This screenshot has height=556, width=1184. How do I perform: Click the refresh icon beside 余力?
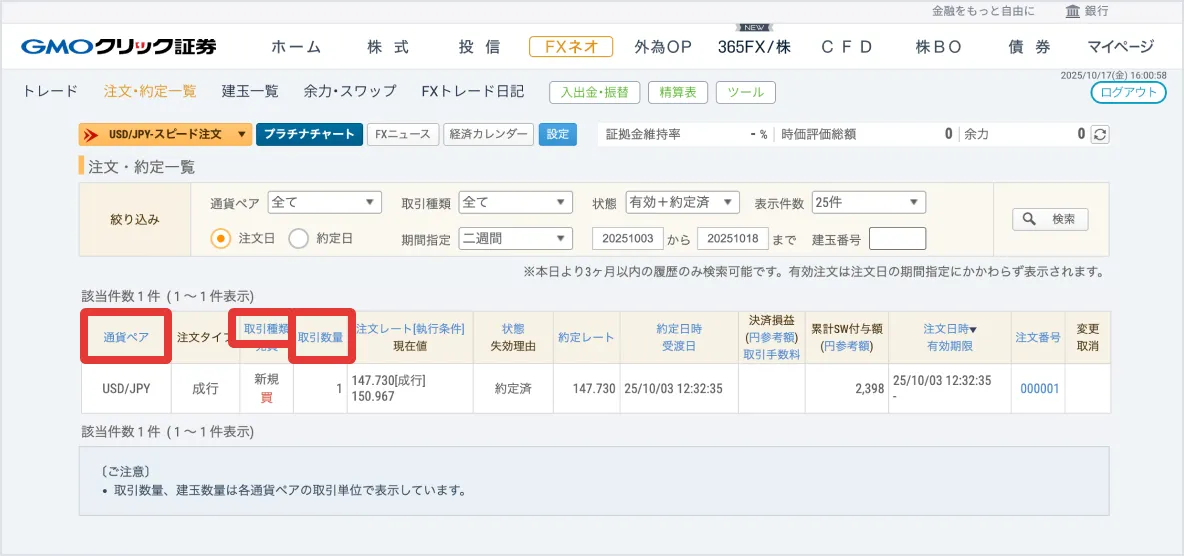[1100, 134]
